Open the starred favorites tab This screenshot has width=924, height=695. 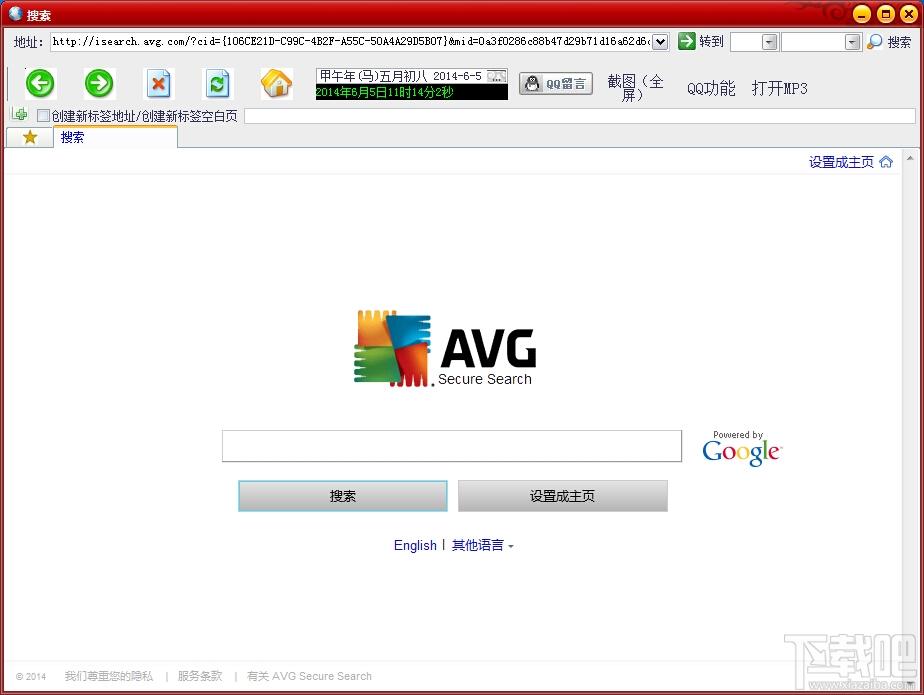(29, 137)
